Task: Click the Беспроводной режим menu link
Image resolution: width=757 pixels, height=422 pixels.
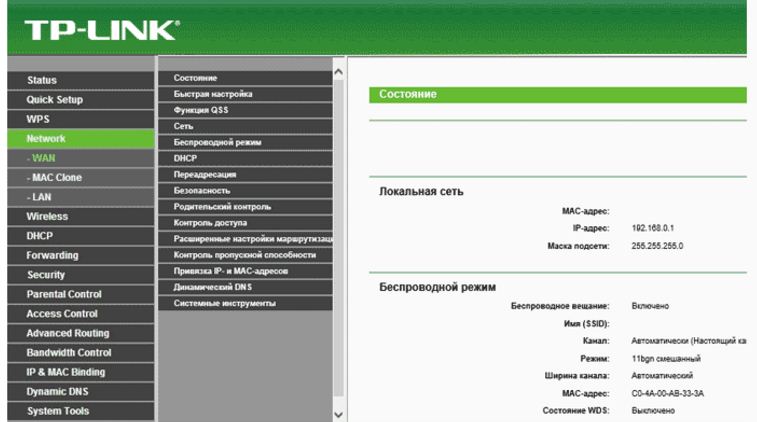Action: pos(217,142)
